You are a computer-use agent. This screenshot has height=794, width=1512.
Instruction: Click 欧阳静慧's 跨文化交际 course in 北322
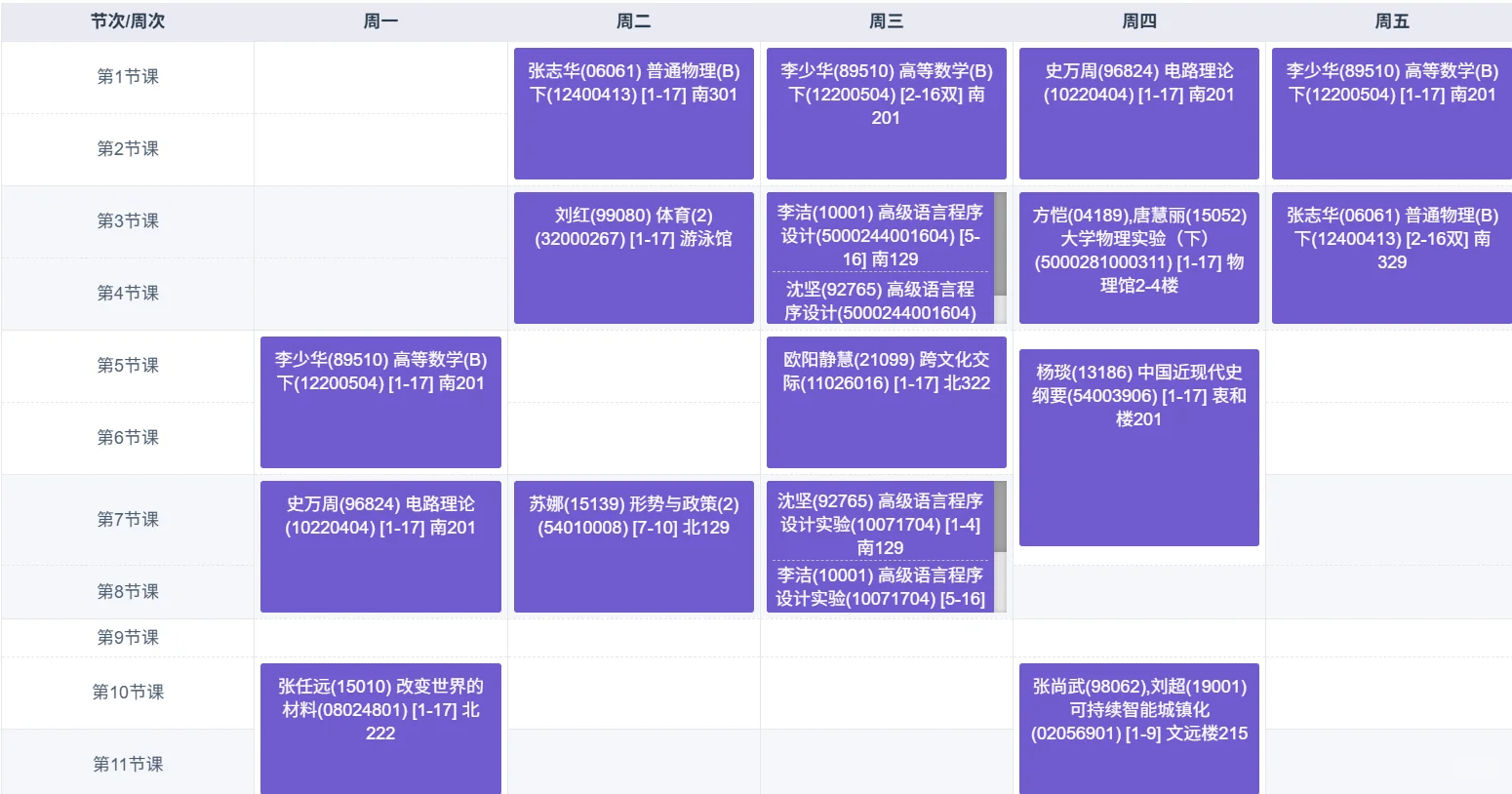click(886, 402)
